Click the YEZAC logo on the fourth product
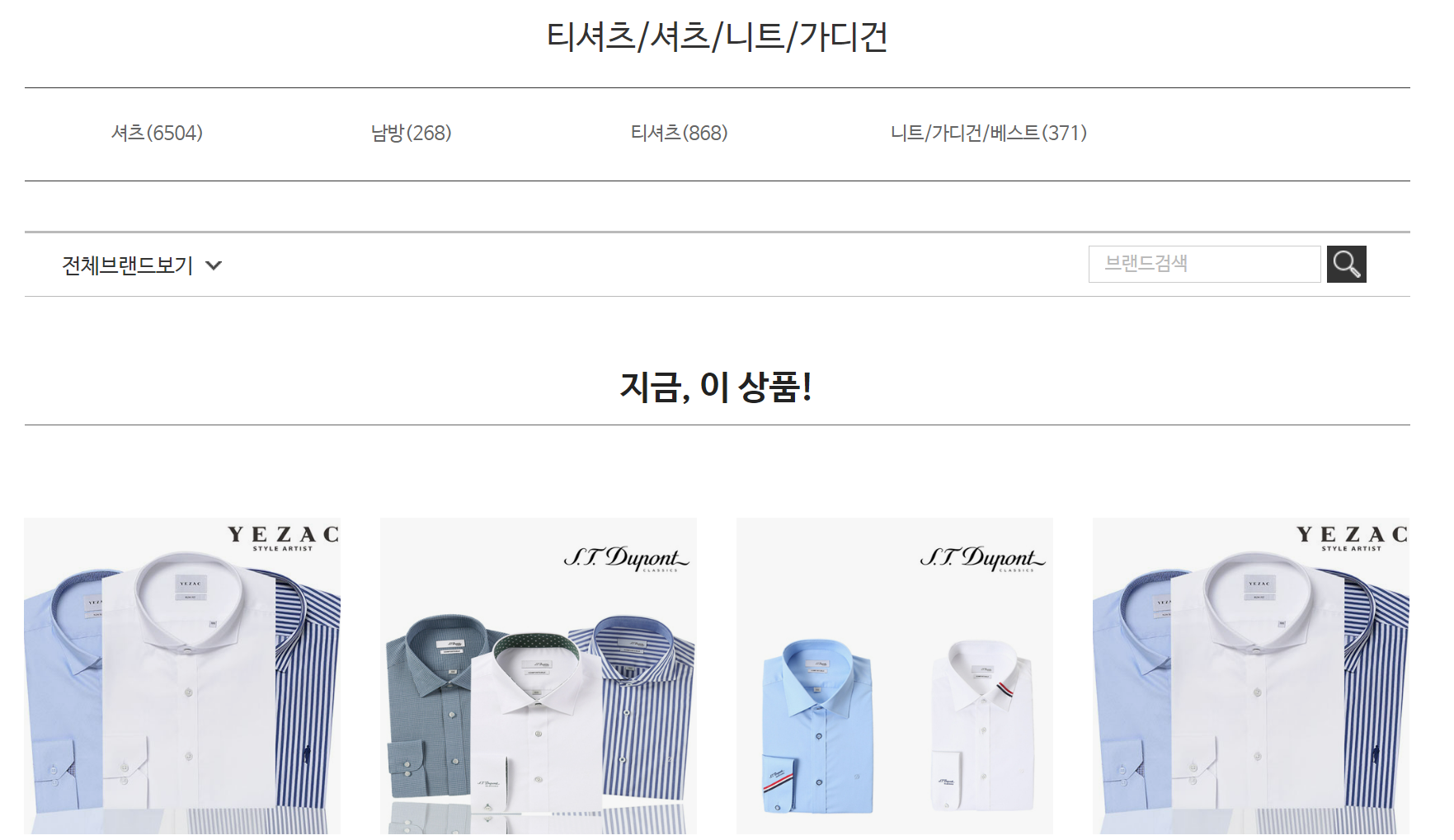The width and height of the screenshot is (1454, 840). click(1352, 537)
